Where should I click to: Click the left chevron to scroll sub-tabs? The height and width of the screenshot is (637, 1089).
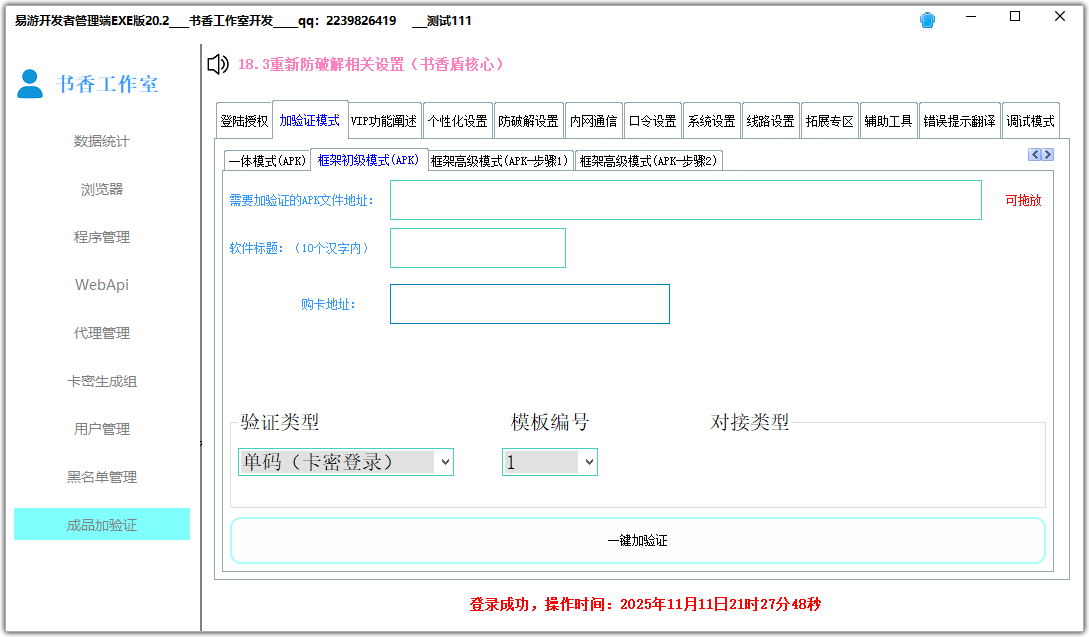click(1034, 154)
